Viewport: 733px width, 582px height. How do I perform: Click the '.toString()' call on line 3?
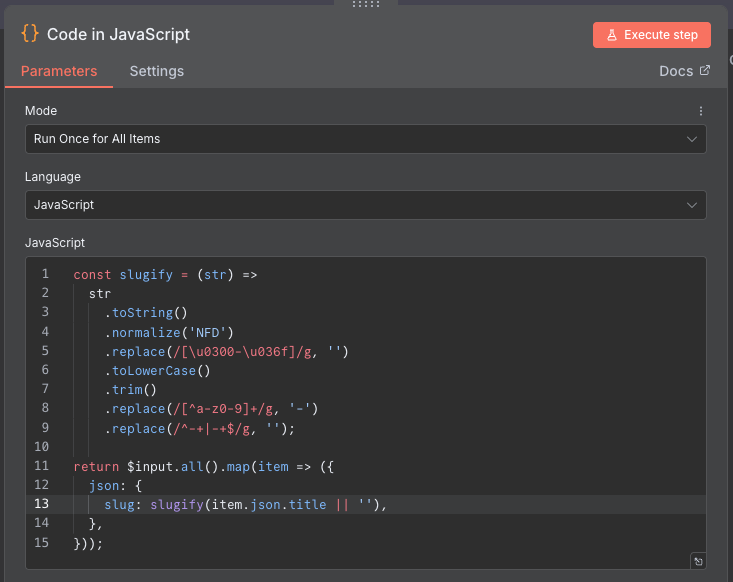pos(146,313)
